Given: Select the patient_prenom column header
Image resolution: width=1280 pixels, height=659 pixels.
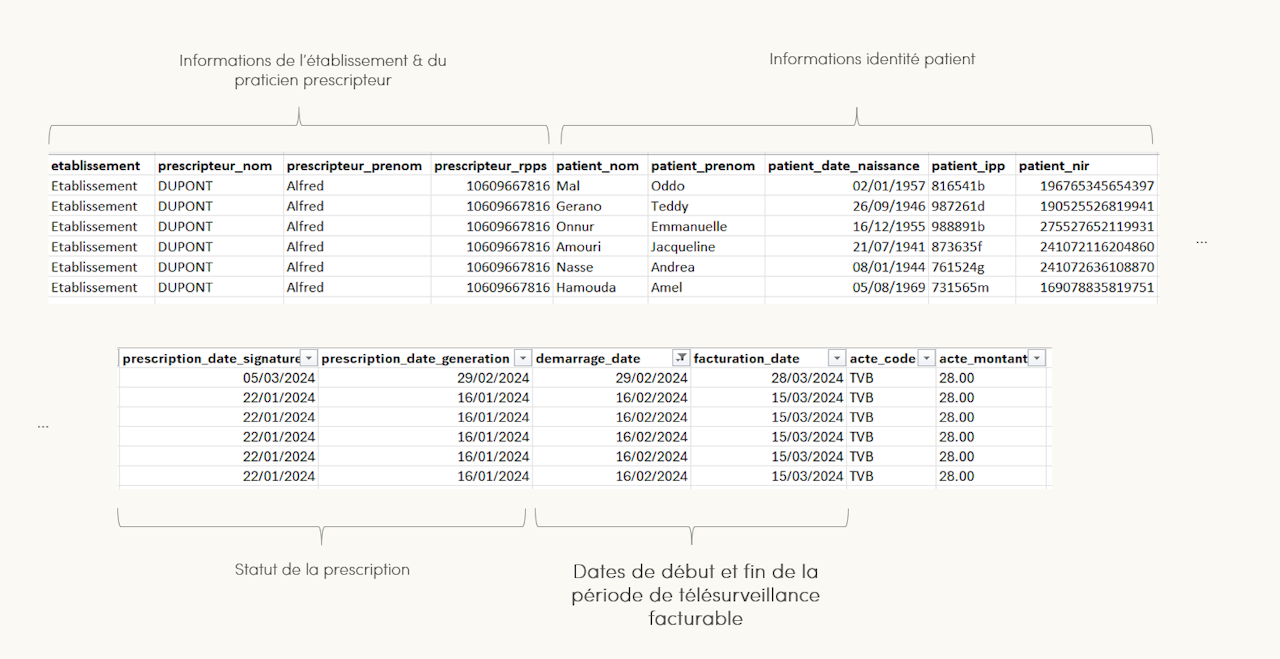Looking at the screenshot, I should coord(706,166).
